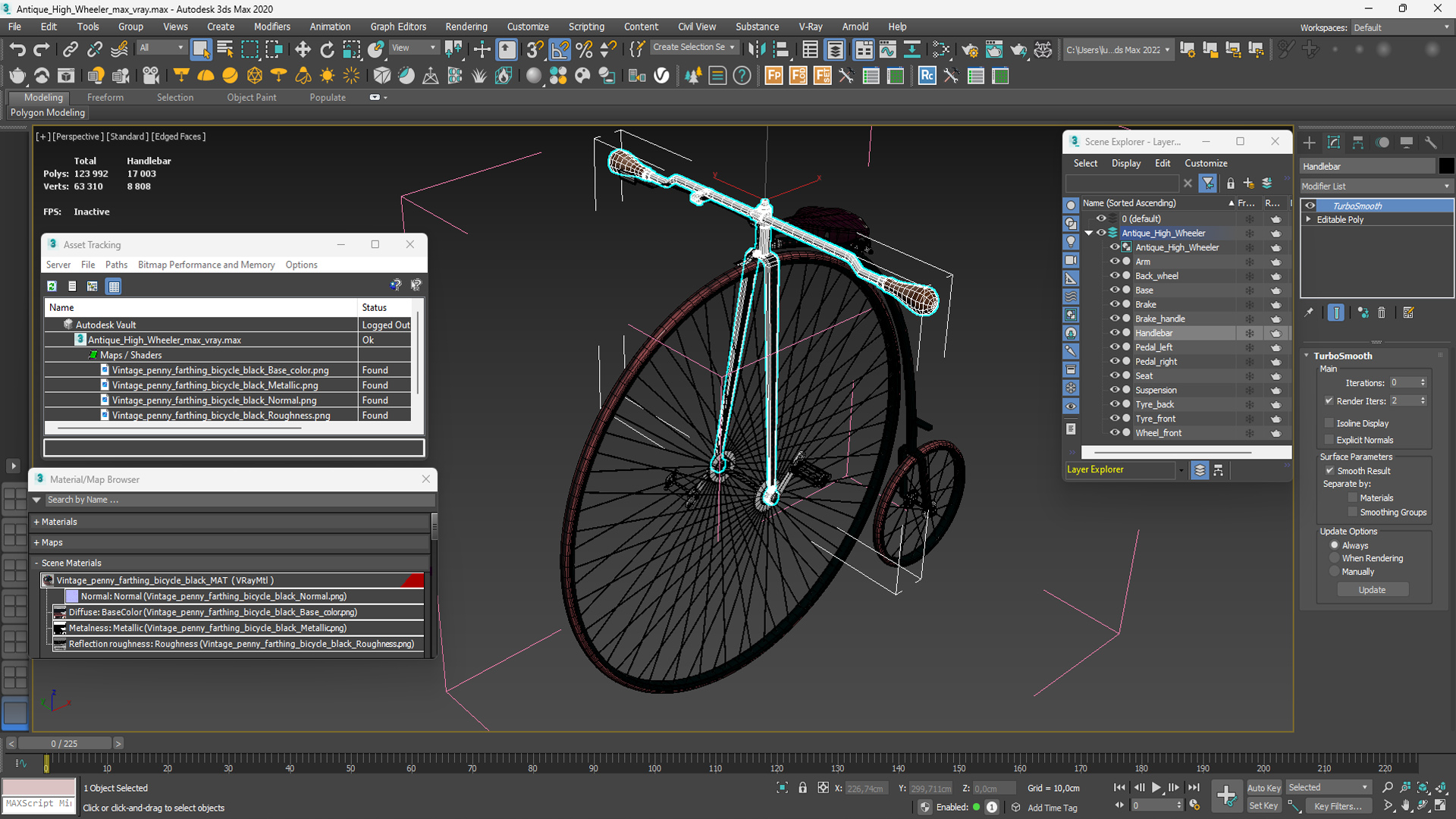Play the animation

click(1156, 788)
